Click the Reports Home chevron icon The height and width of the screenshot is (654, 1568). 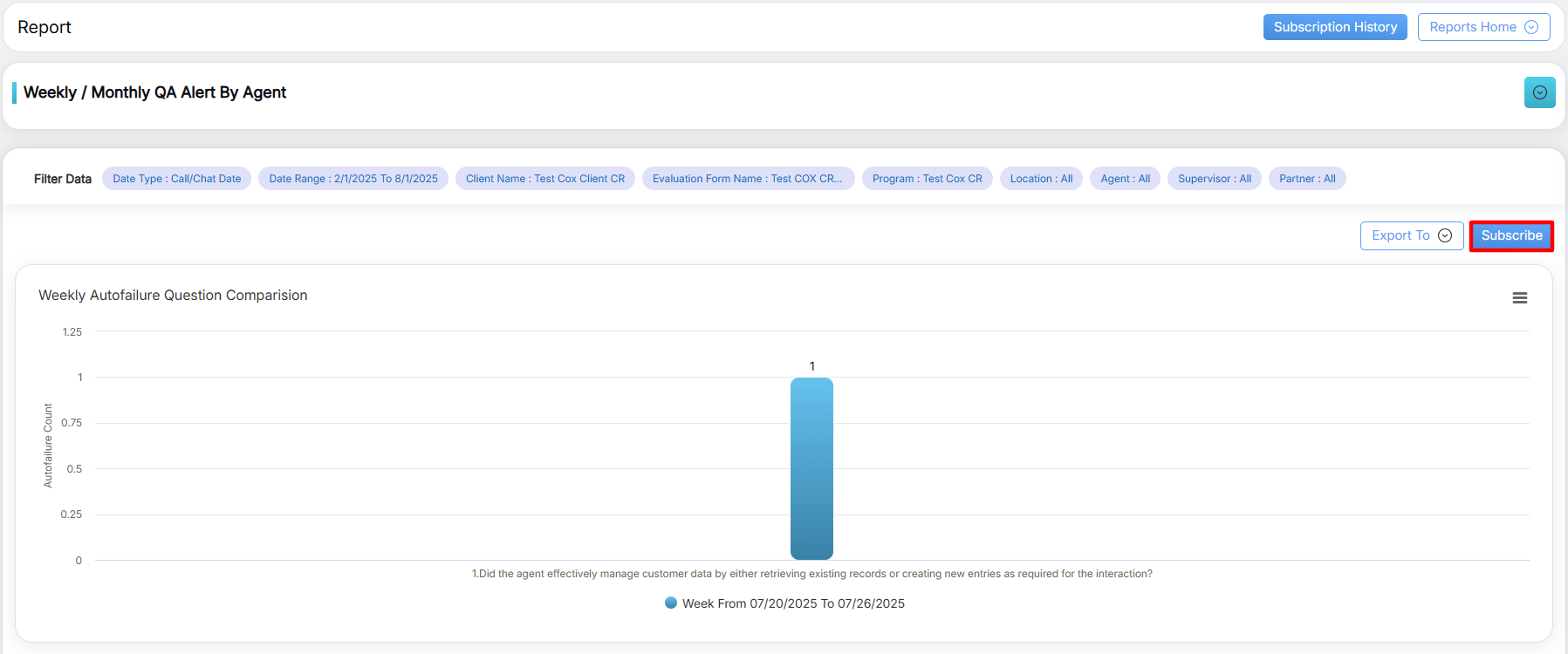tap(1531, 27)
